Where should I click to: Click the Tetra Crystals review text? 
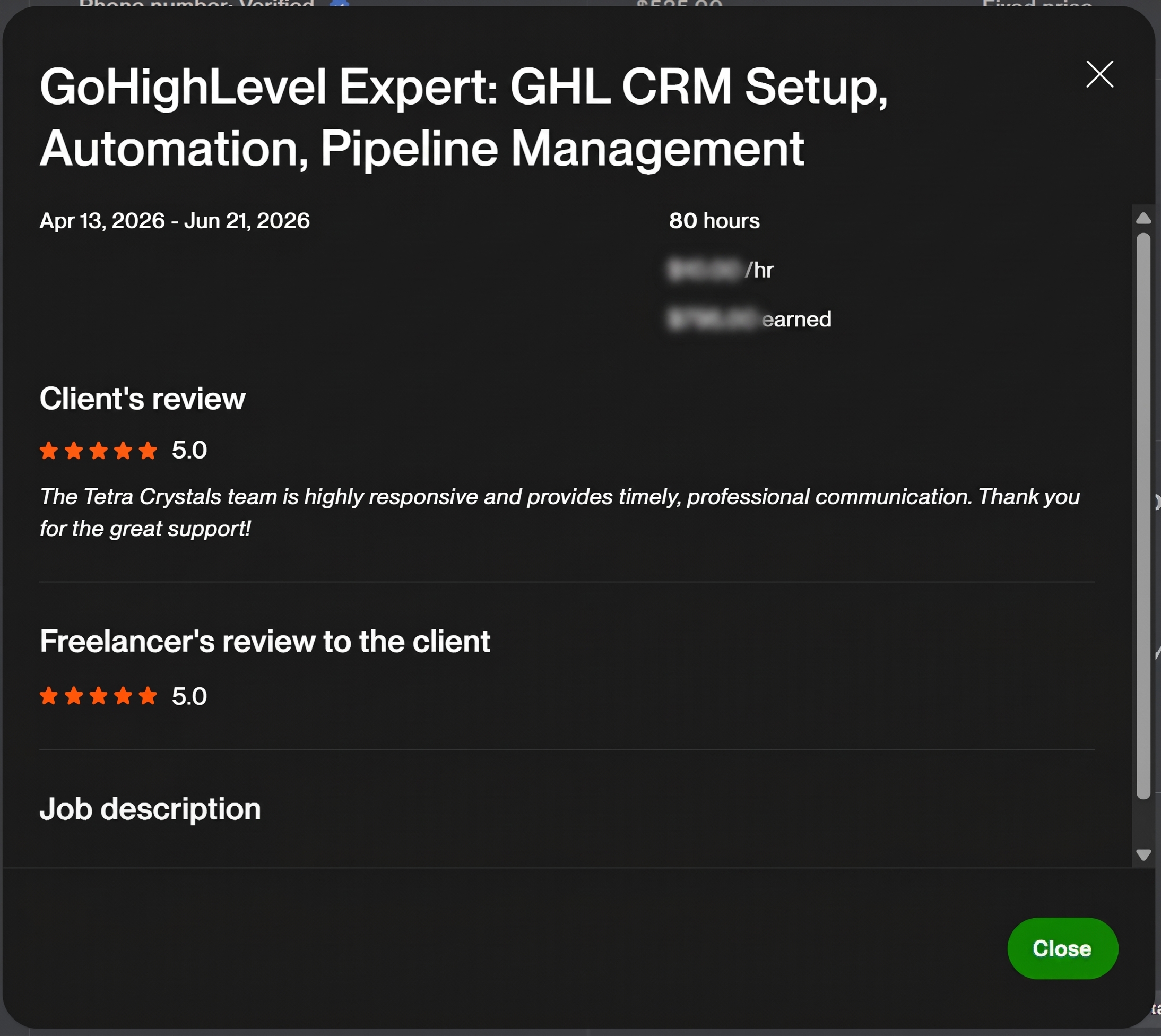(560, 512)
